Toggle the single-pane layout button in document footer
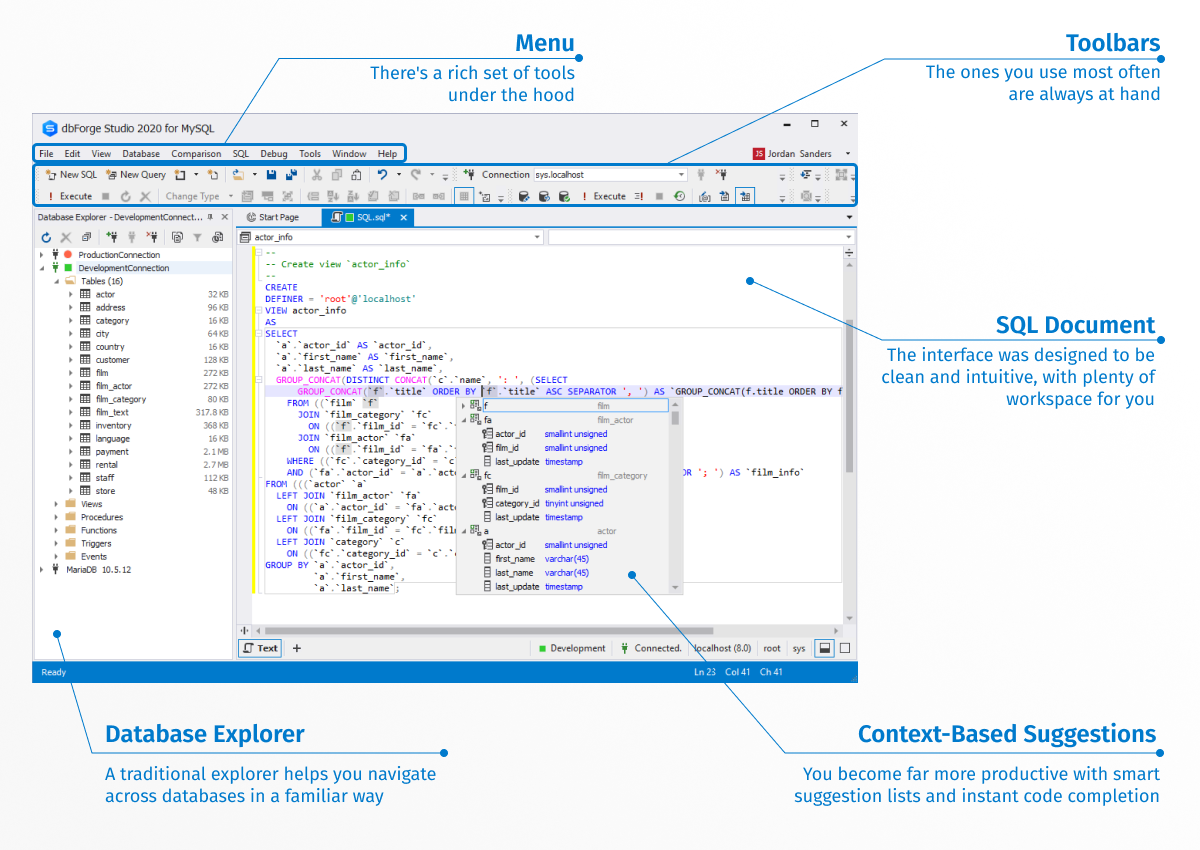 tap(845, 648)
